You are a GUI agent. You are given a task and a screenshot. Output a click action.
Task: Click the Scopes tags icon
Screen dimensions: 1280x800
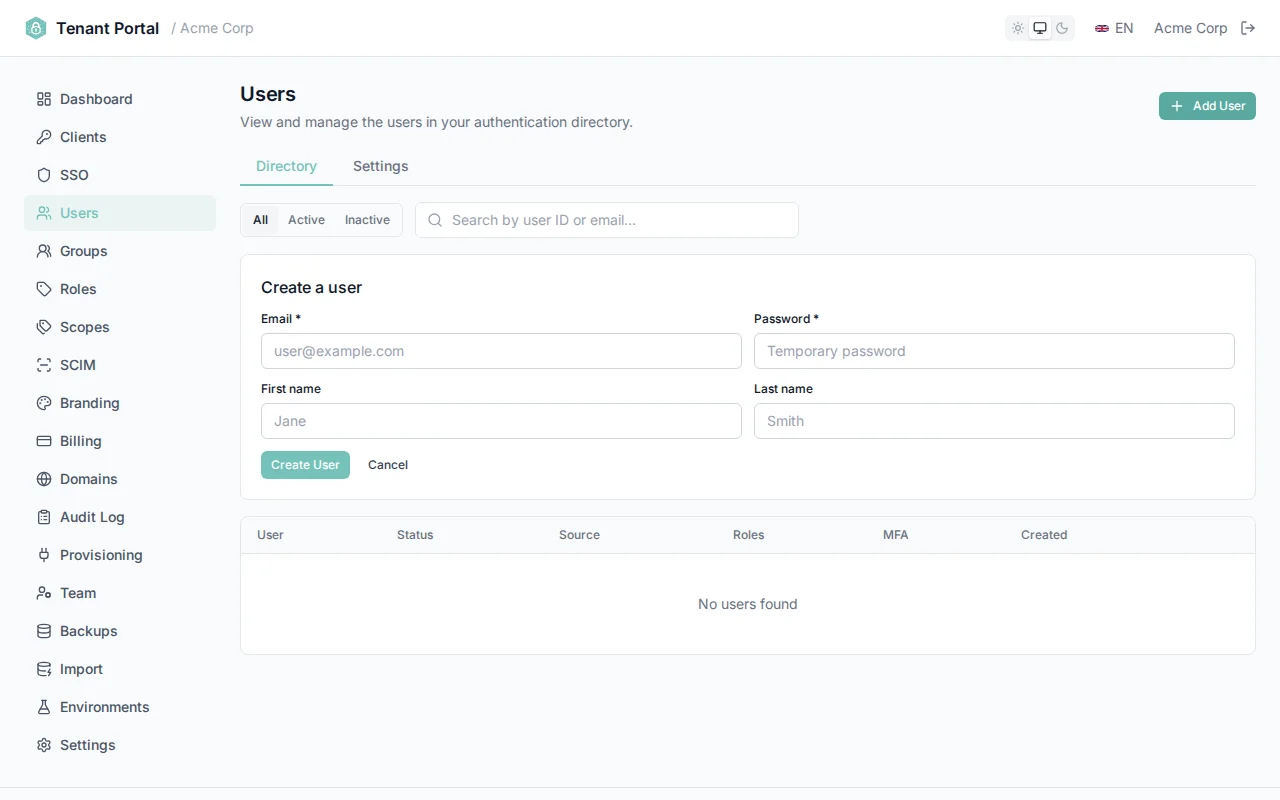point(44,327)
